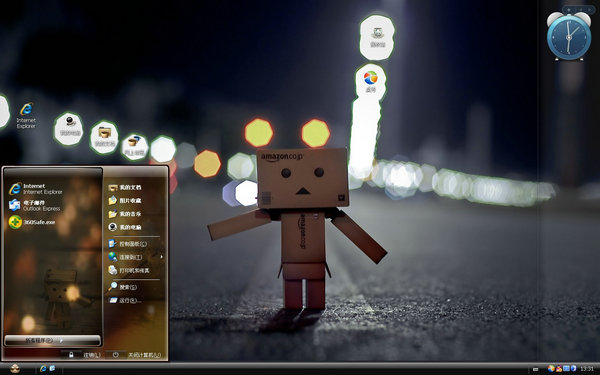The image size is (600, 375).
Task: Click the taskbar clock showing 13:31
Action: coord(587,369)
